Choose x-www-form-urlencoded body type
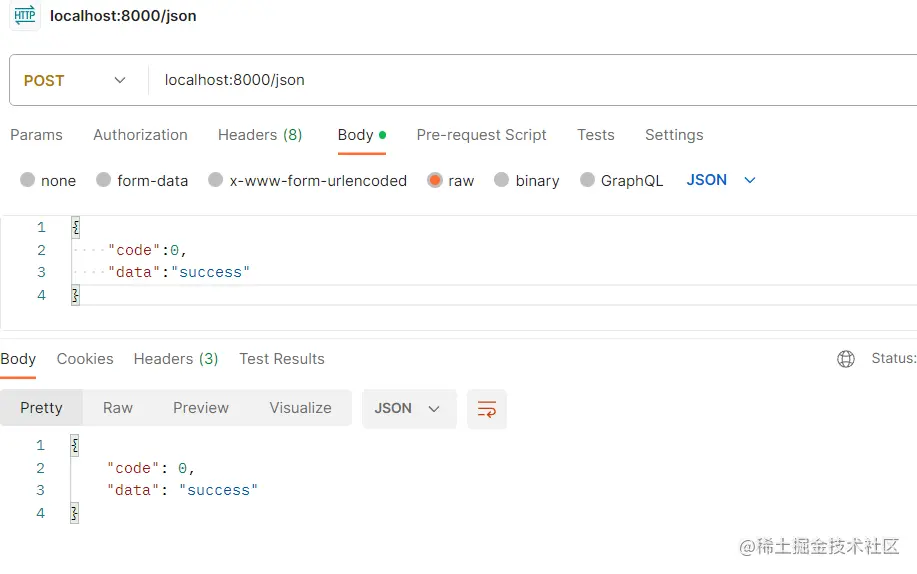The width and height of the screenshot is (917, 574). pos(216,181)
